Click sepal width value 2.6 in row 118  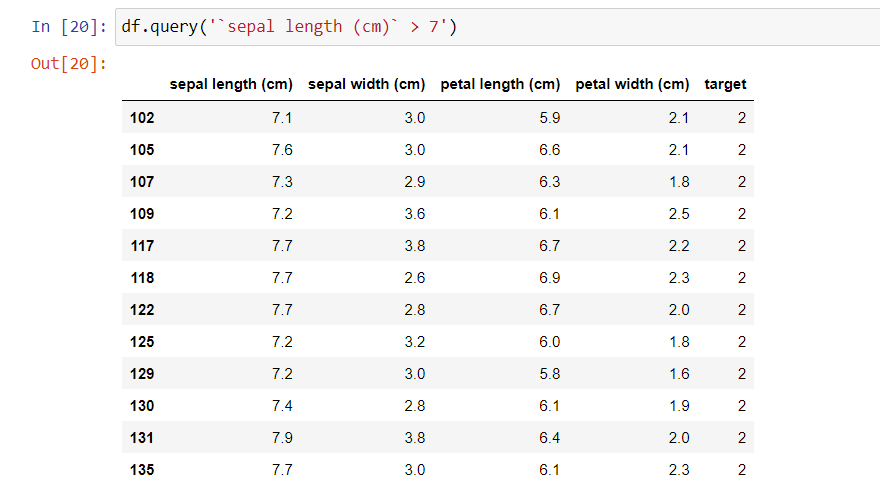tap(415, 278)
